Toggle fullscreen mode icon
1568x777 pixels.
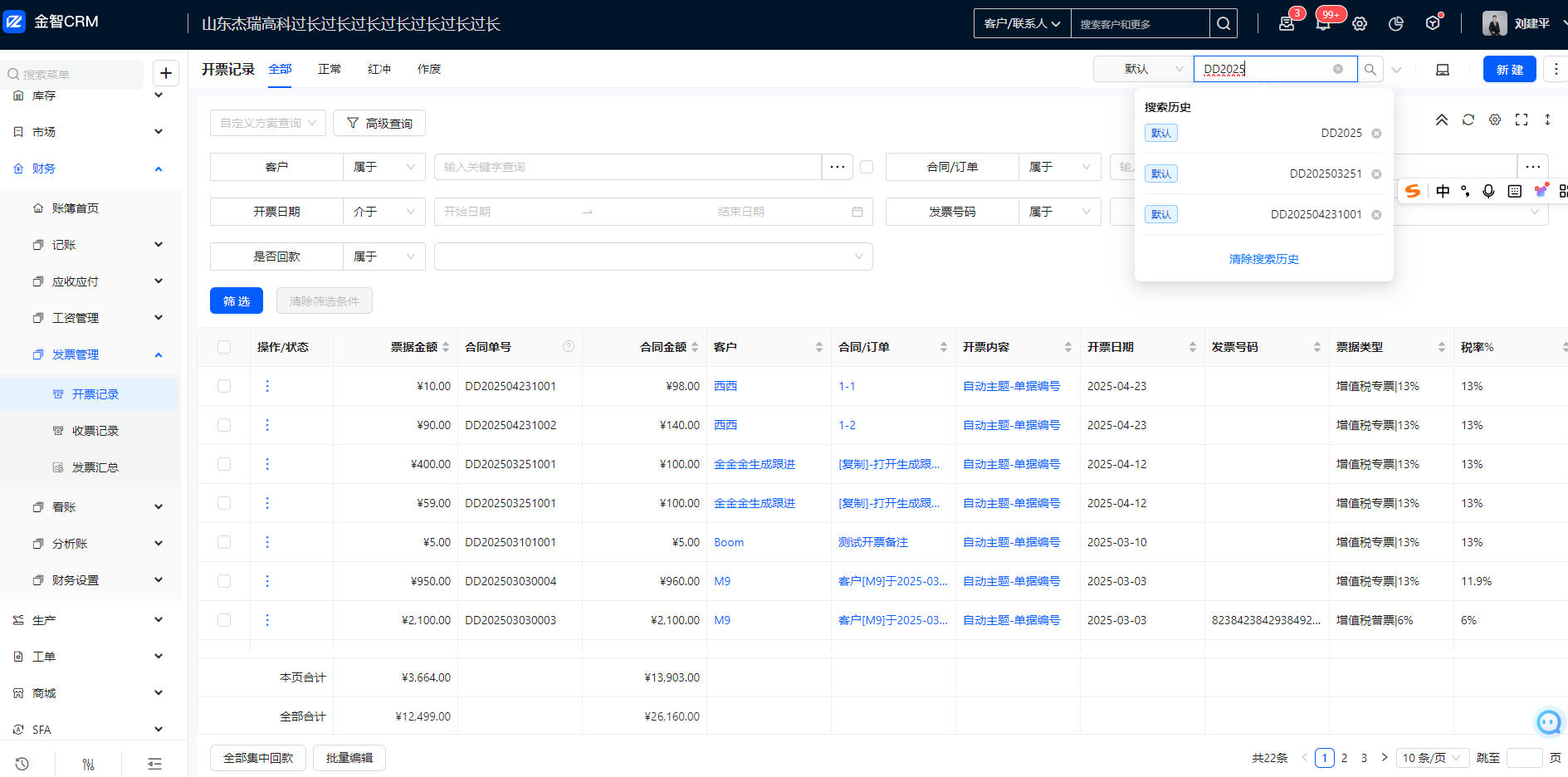click(x=1522, y=120)
